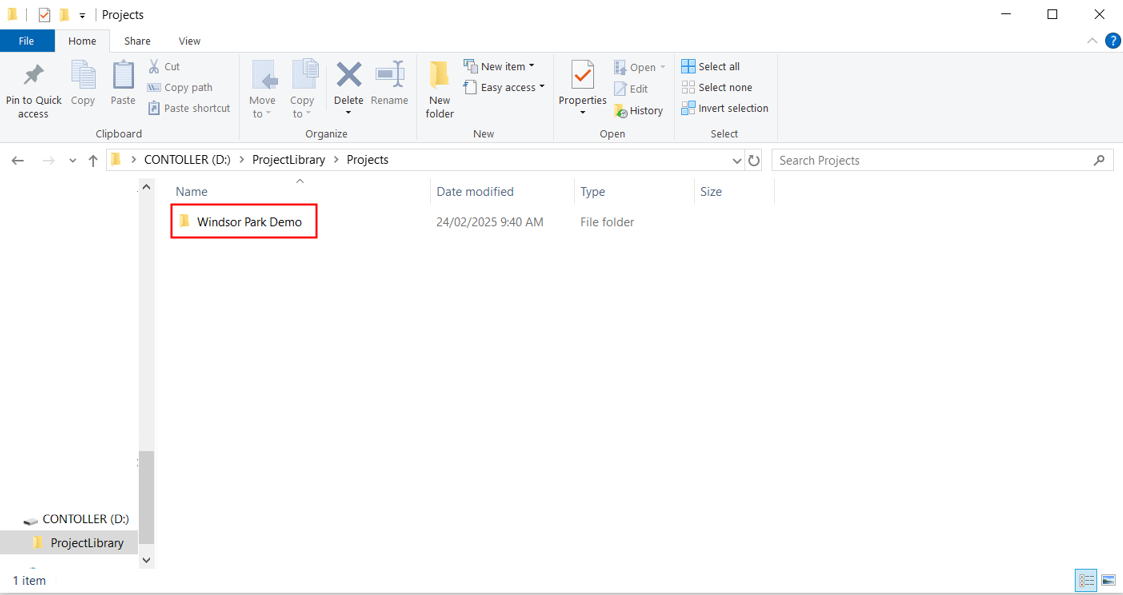
Task: Click Open in the Open group
Action: [640, 67]
